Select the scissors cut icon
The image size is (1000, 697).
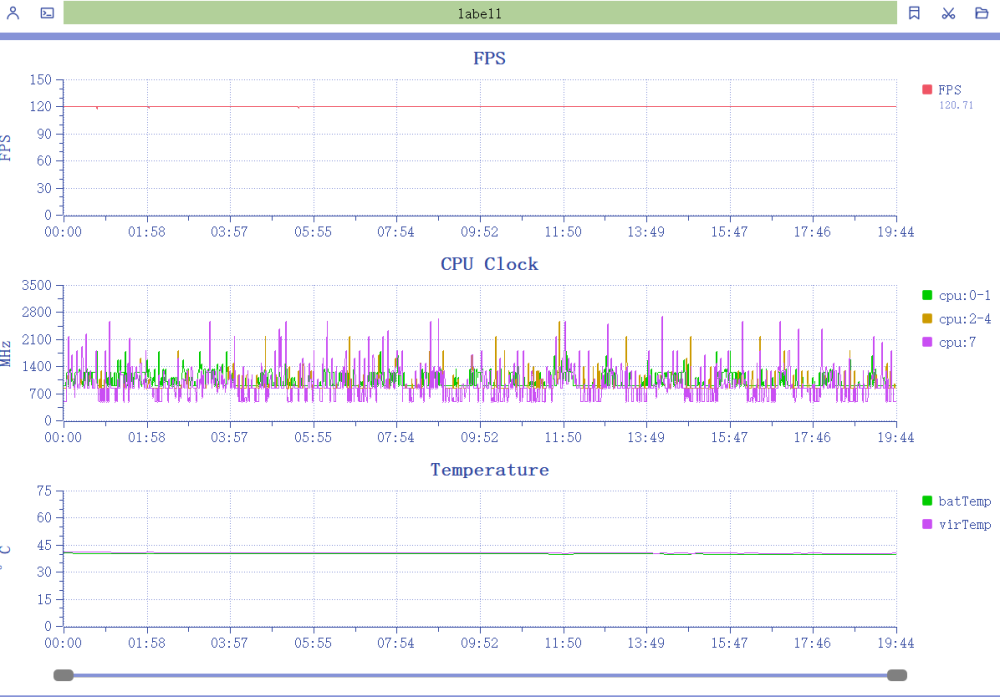click(948, 13)
